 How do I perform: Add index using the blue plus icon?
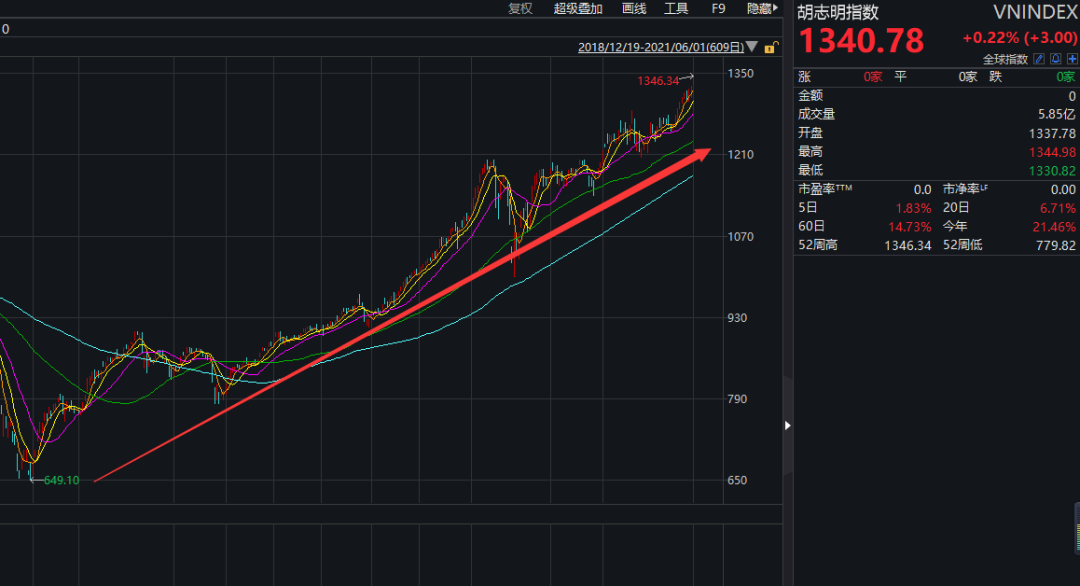[1072, 59]
